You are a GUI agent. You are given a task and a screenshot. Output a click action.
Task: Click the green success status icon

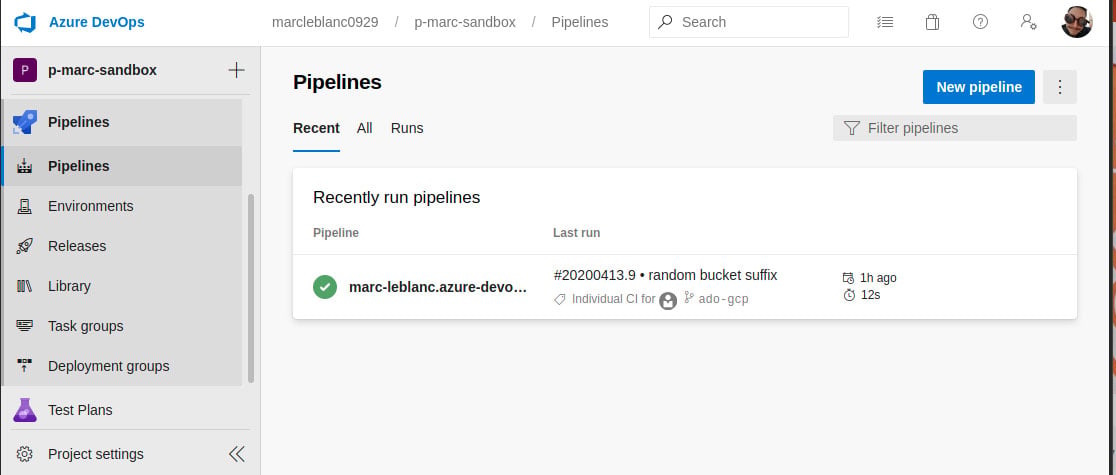tap(325, 287)
